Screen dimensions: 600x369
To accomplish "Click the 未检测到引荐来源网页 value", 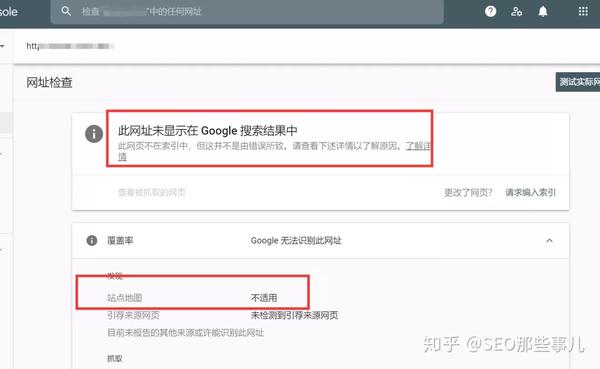I will 294,315.
